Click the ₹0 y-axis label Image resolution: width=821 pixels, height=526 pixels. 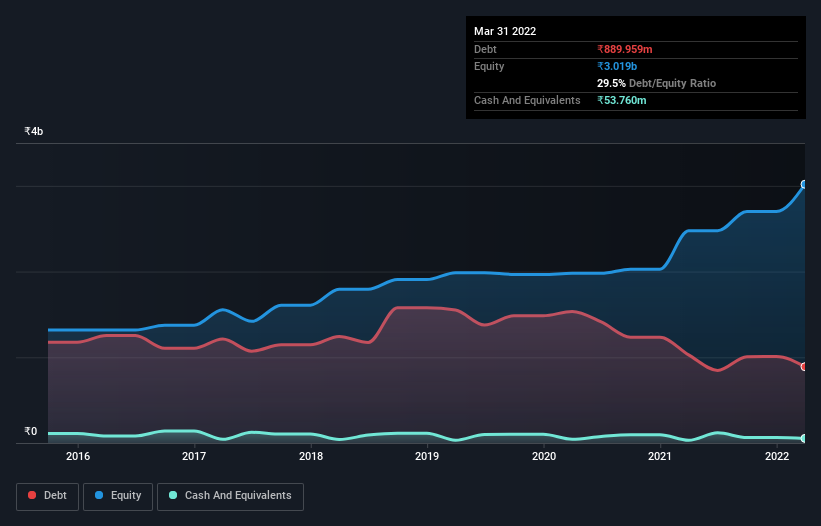tap(31, 431)
